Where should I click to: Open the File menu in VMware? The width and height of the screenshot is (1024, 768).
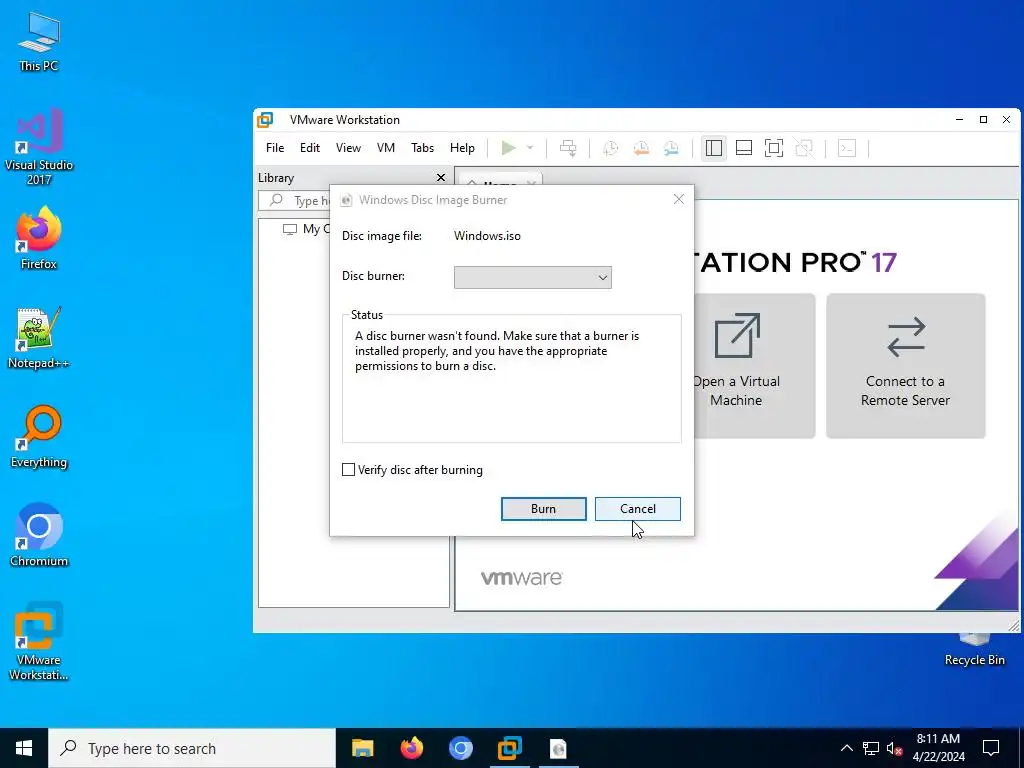click(x=275, y=148)
